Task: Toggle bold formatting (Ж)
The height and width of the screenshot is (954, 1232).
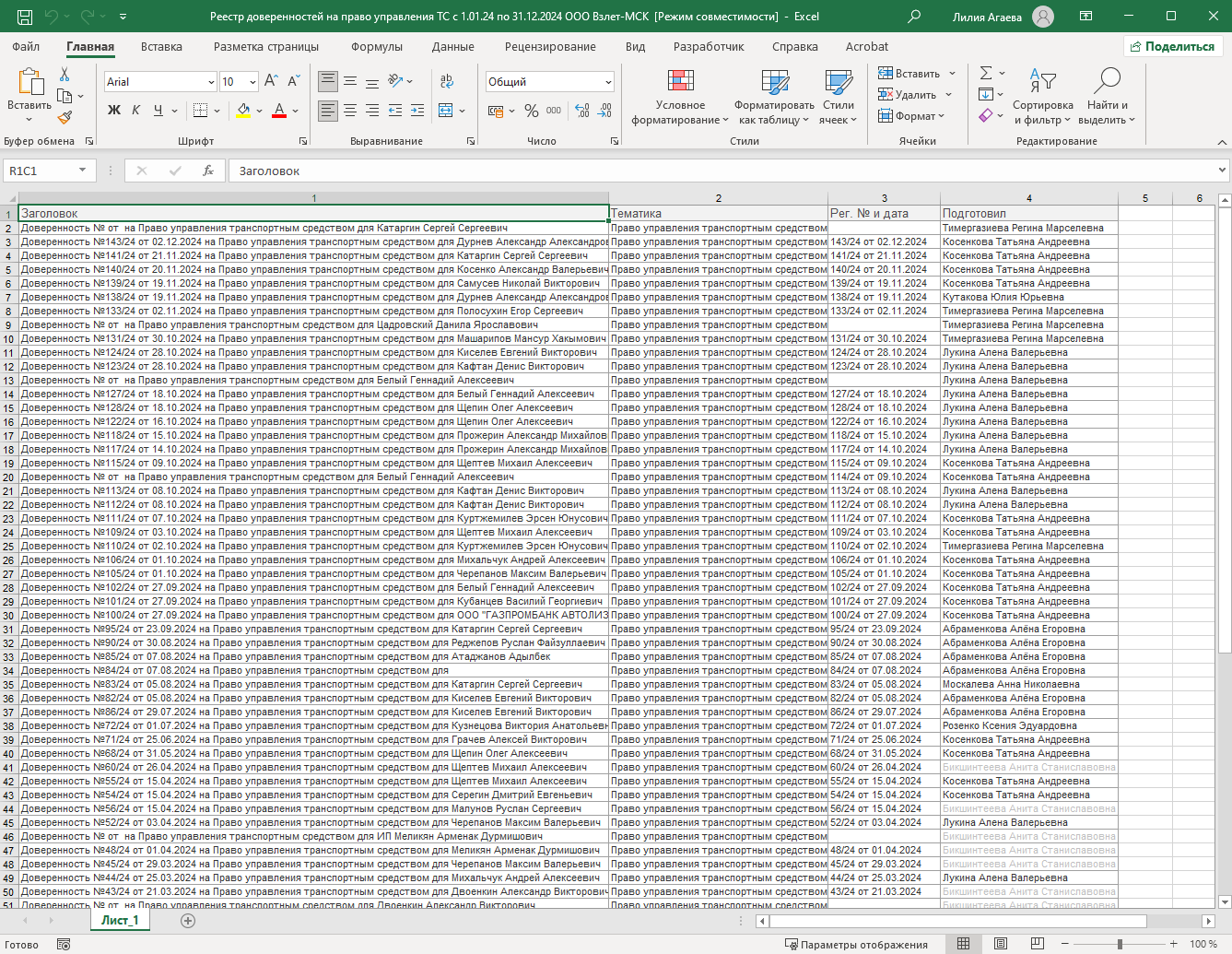Action: (114, 110)
